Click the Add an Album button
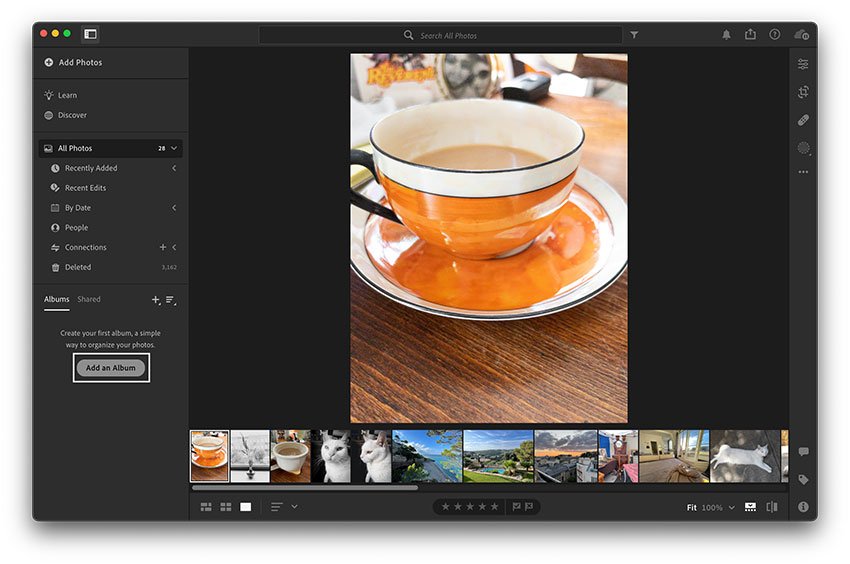Image resolution: width=850 pixels, height=564 pixels. point(111,368)
